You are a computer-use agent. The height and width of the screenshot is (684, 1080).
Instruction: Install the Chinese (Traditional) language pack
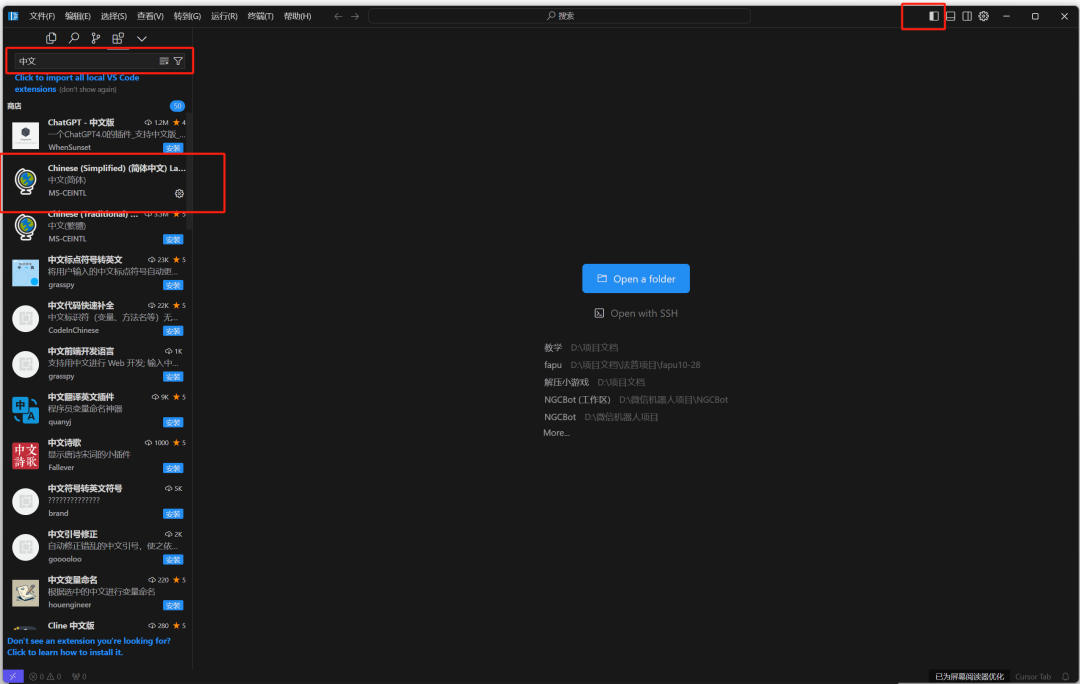pyautogui.click(x=173, y=240)
